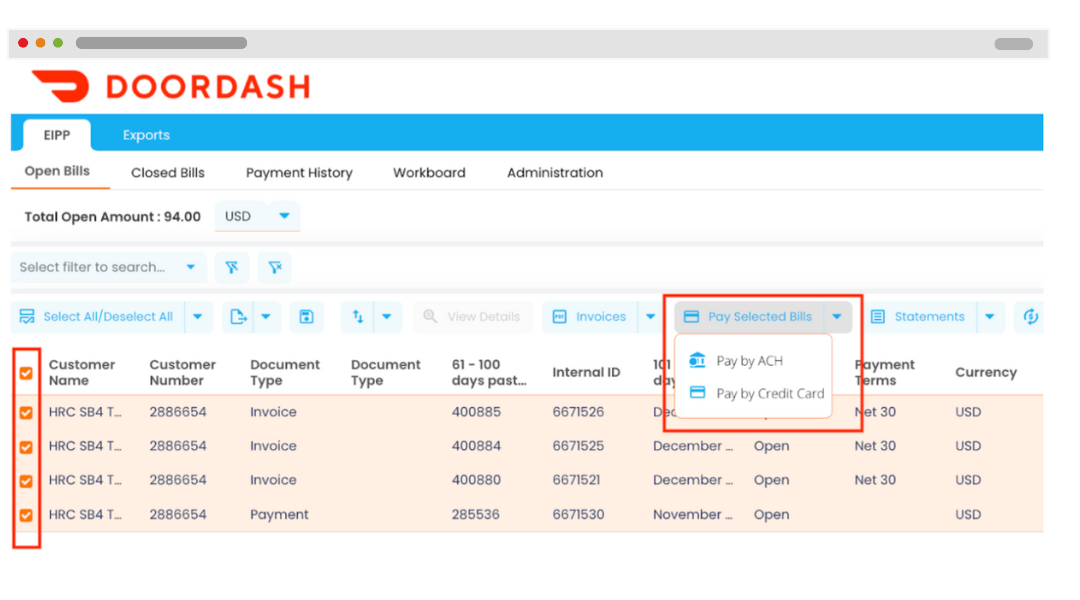1080x600 pixels.
Task: Open the Administration tab
Action: [x=555, y=173]
